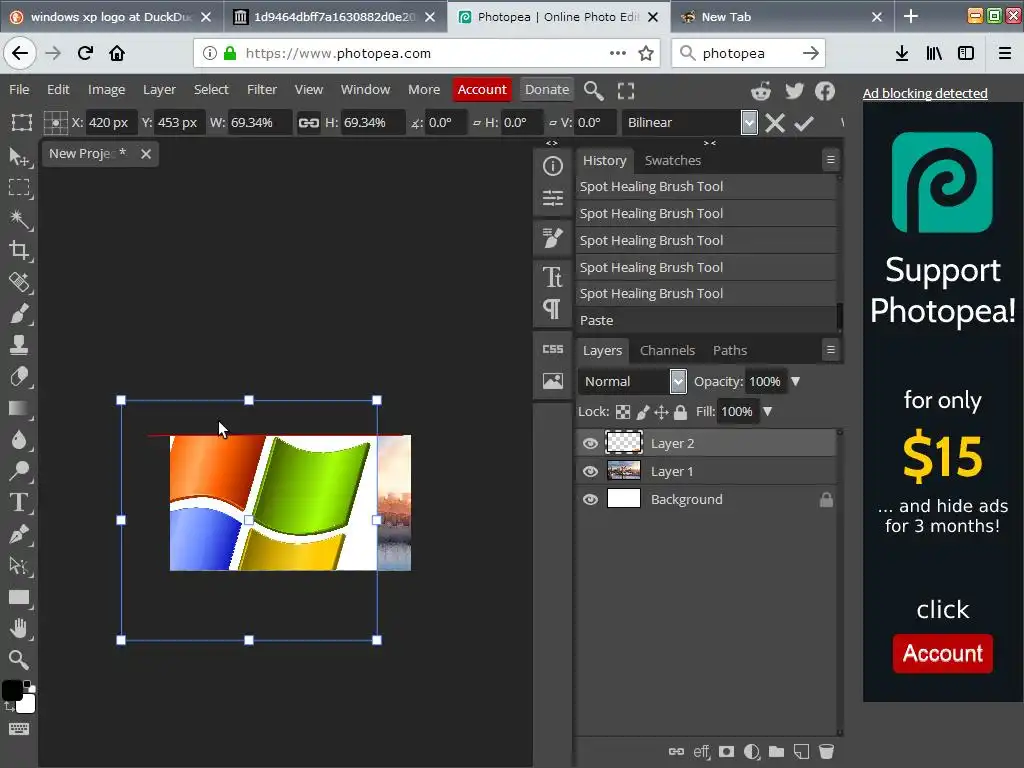The width and height of the screenshot is (1024, 768).
Task: Select the Blur tool
Action: tap(19, 440)
